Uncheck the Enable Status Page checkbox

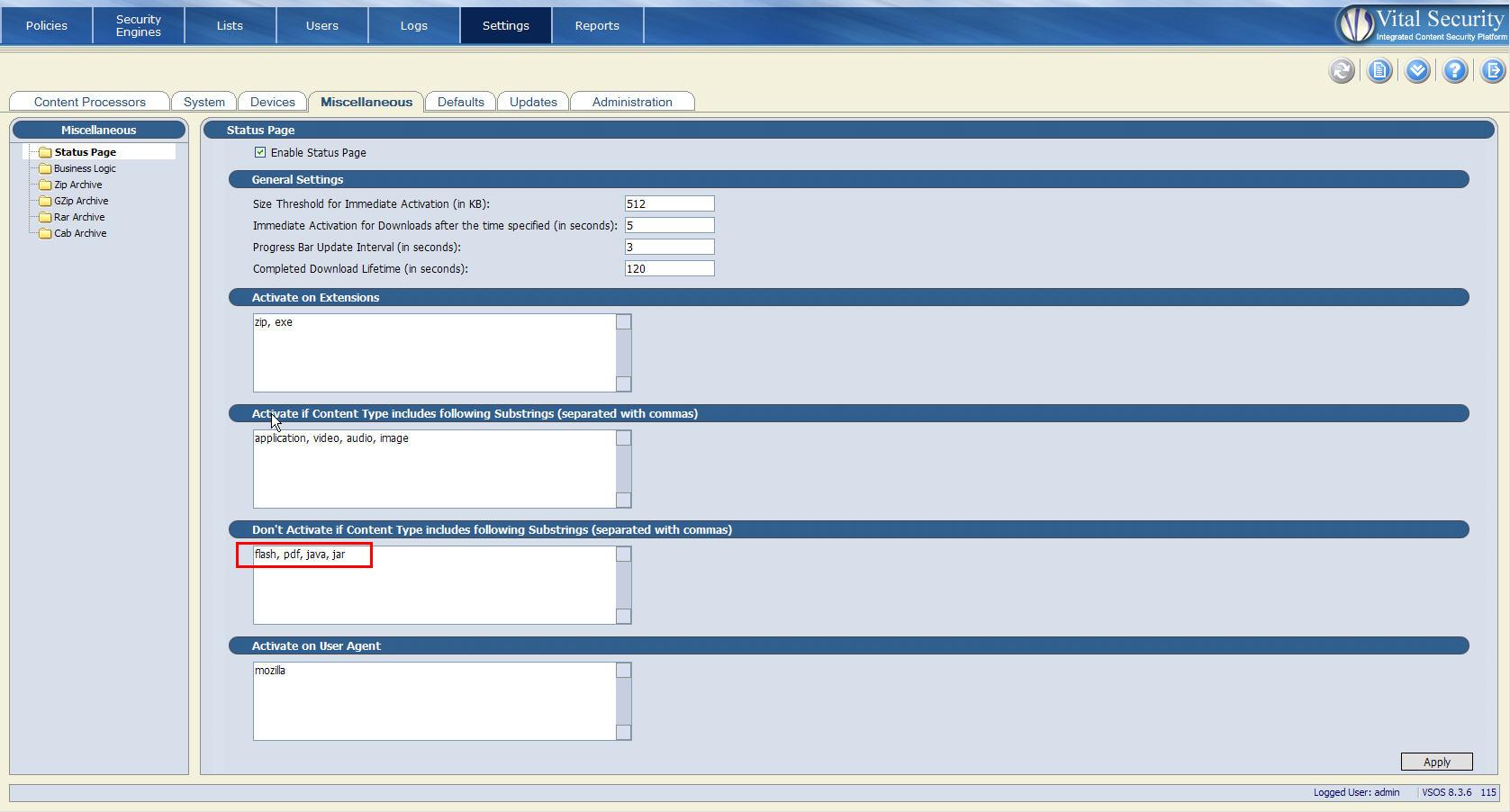pyautogui.click(x=260, y=152)
